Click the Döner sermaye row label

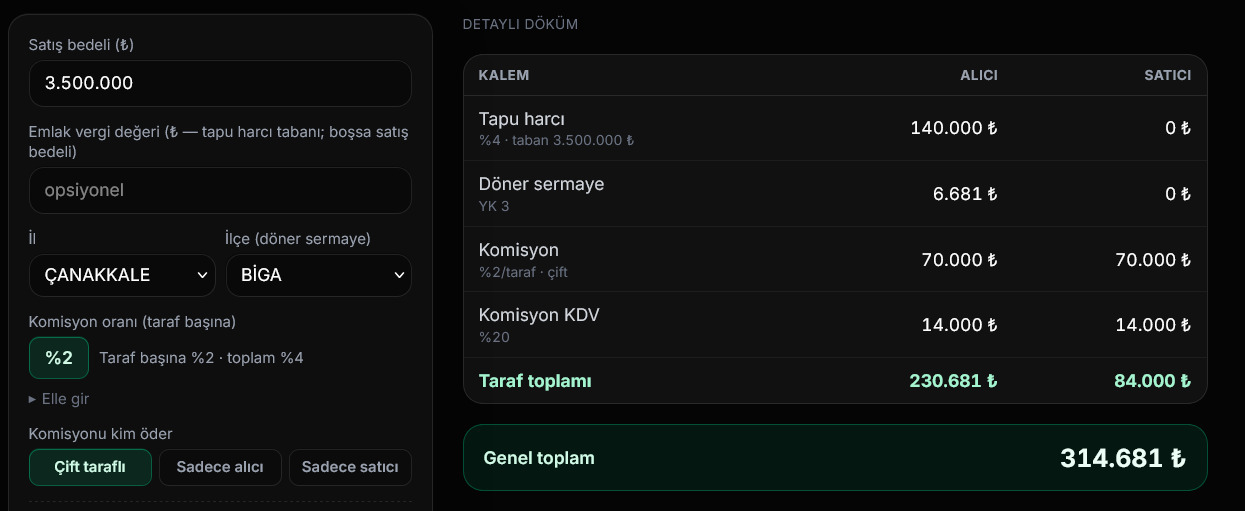pos(541,184)
